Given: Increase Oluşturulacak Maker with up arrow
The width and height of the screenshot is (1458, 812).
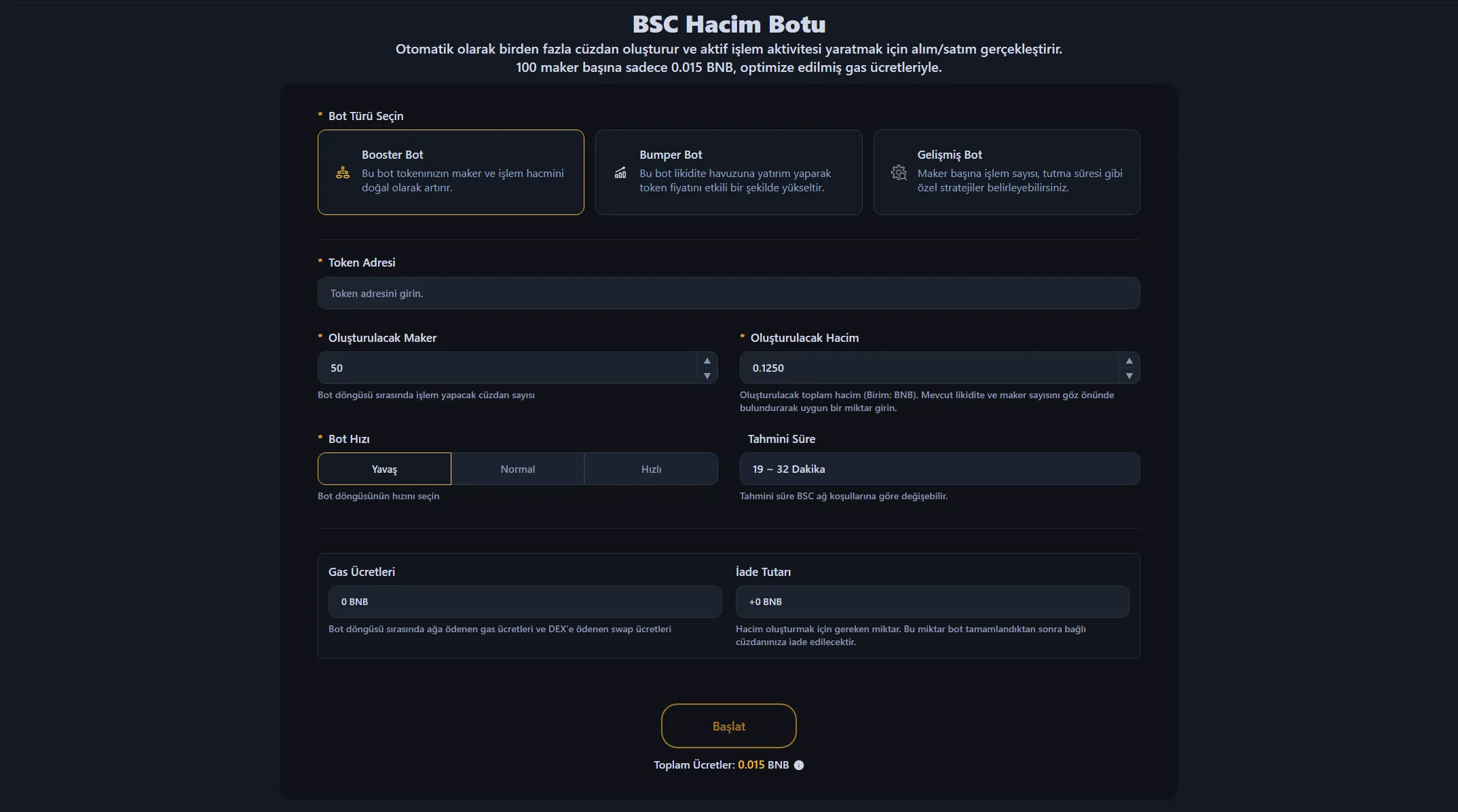Looking at the screenshot, I should (x=706, y=360).
